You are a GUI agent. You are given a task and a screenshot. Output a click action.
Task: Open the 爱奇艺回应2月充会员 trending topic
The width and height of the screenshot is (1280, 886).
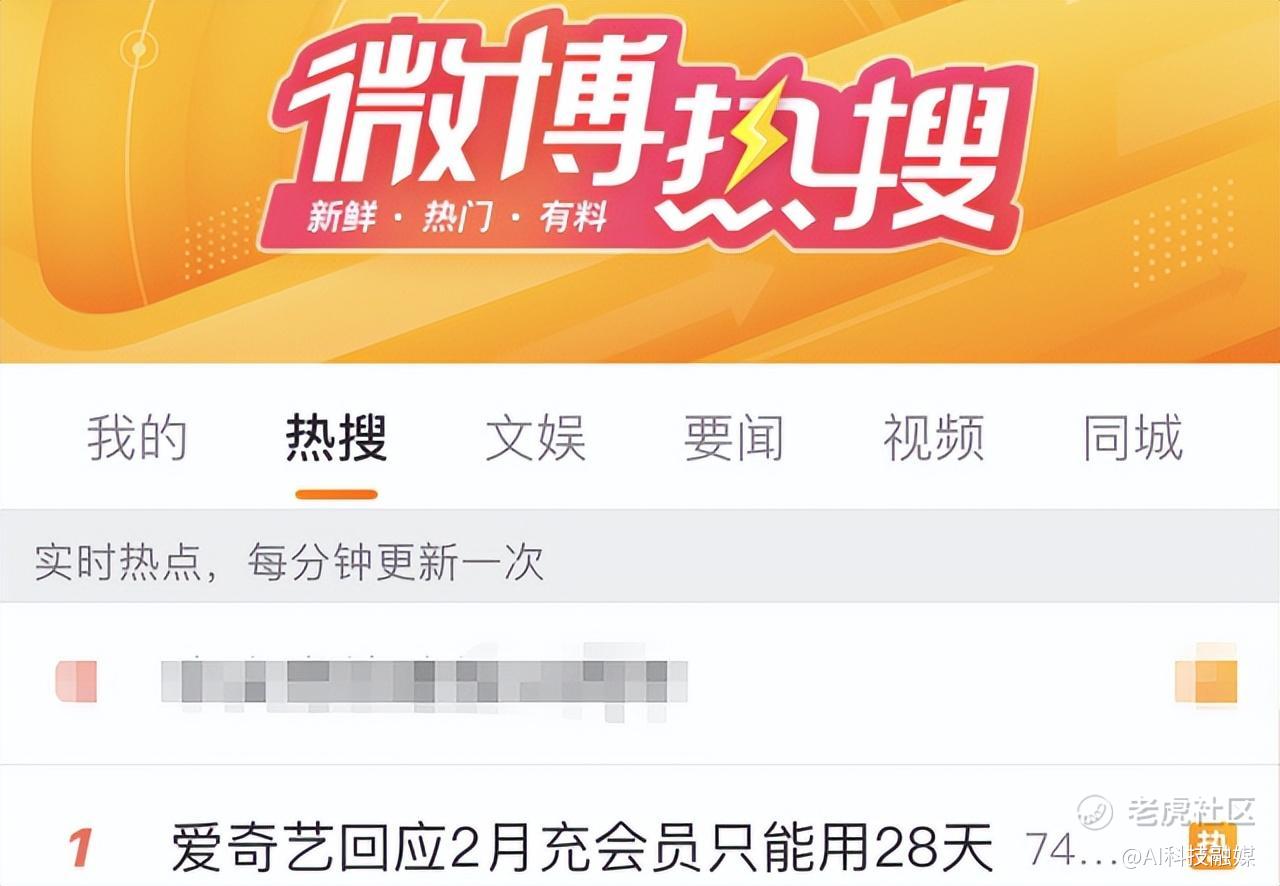tap(582, 848)
